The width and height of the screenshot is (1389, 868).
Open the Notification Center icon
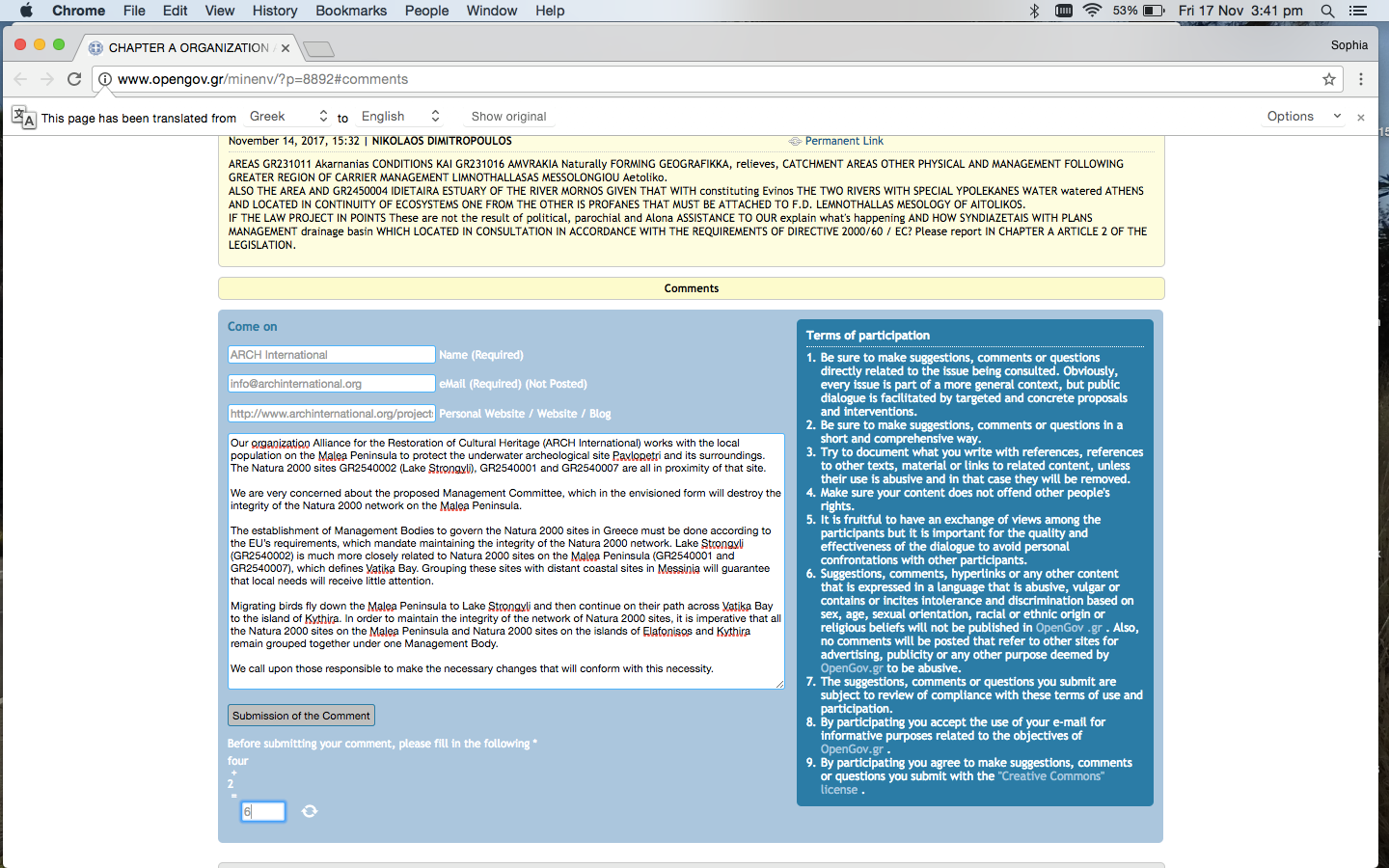pos(1358,11)
